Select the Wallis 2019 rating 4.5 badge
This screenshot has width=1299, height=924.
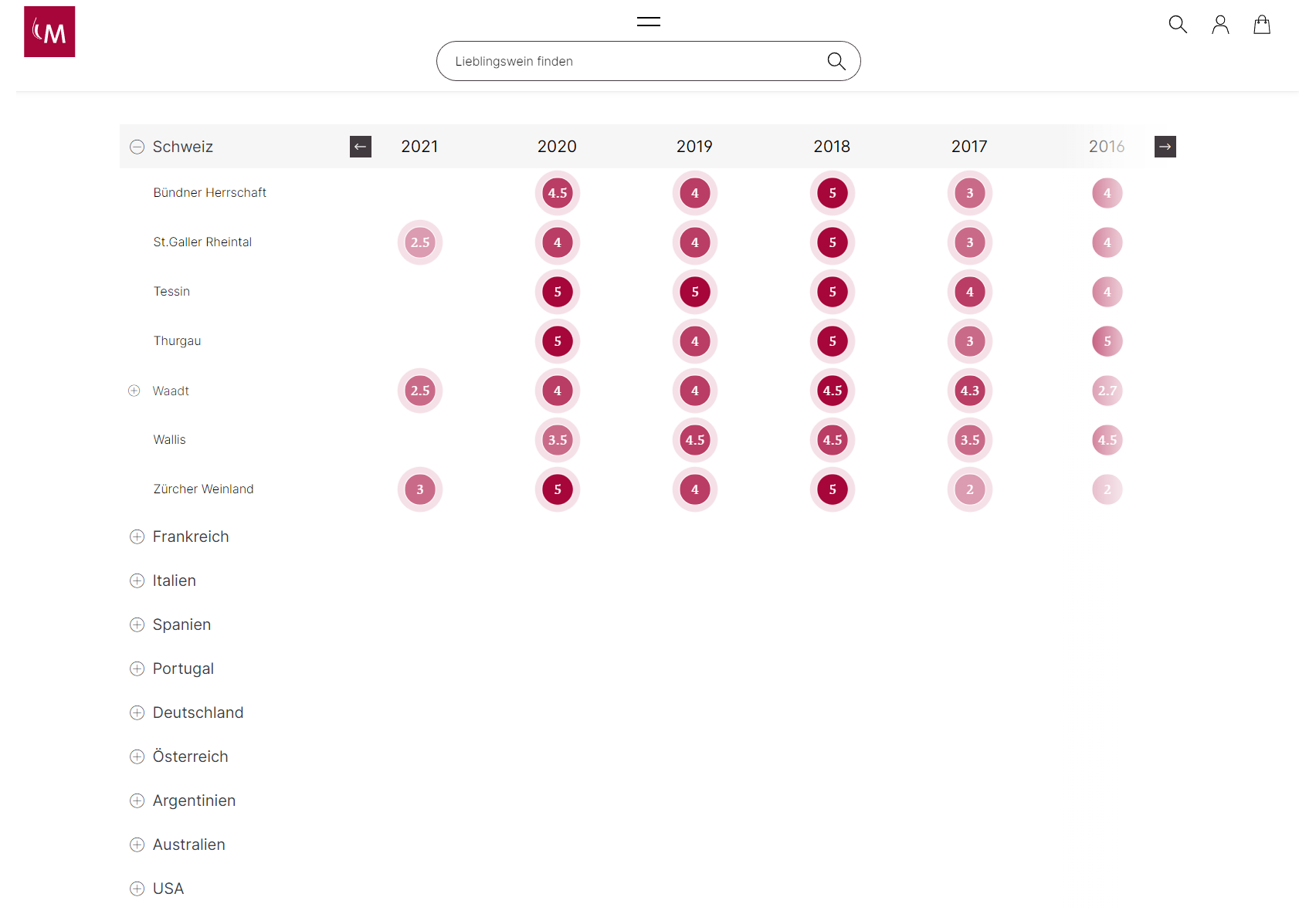694,440
